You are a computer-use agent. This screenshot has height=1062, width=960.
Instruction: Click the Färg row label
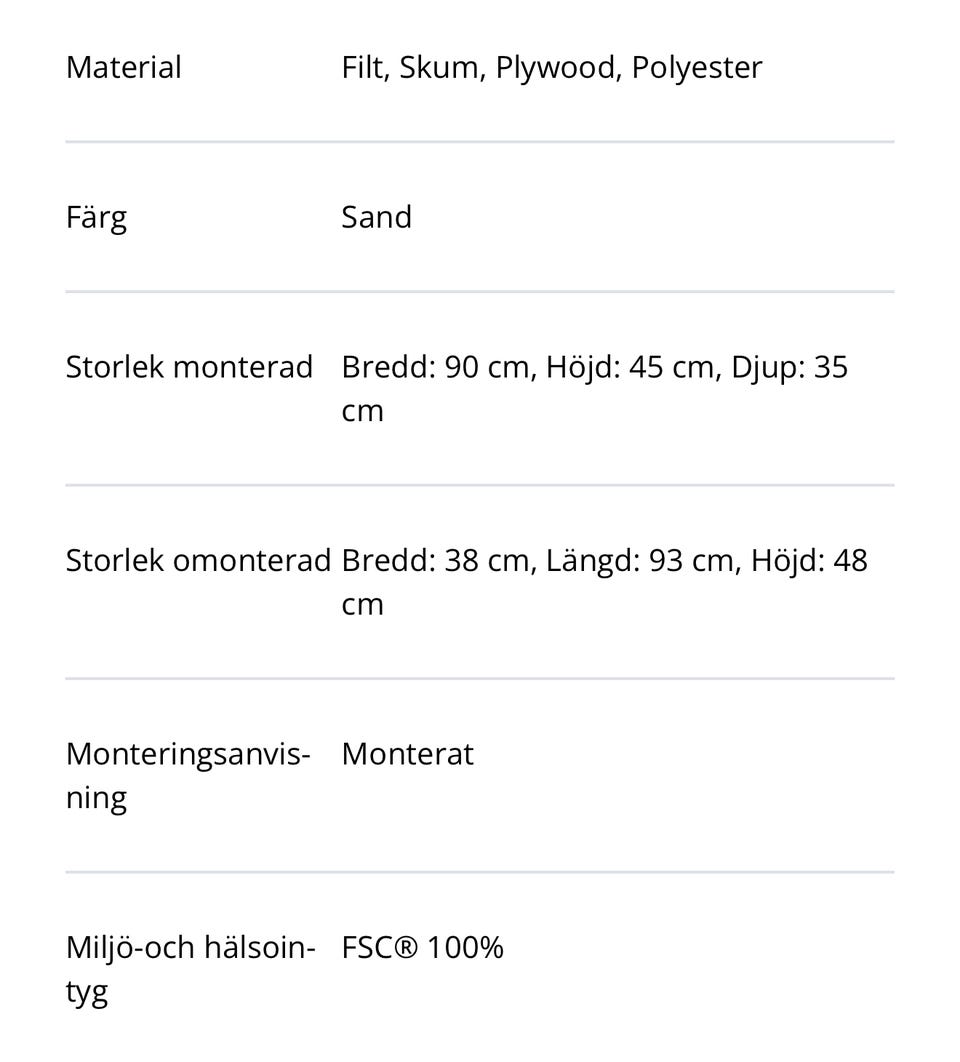96,218
